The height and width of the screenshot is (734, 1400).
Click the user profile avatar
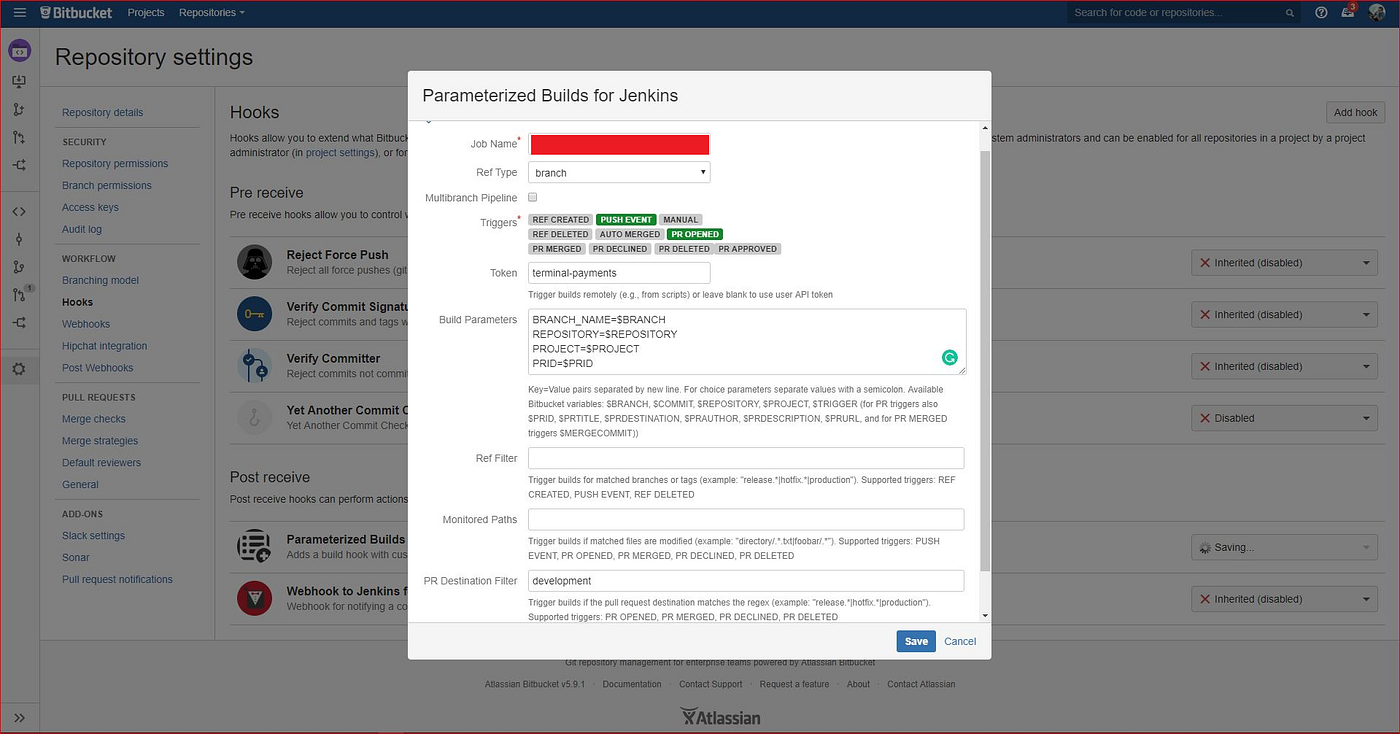click(x=1376, y=12)
